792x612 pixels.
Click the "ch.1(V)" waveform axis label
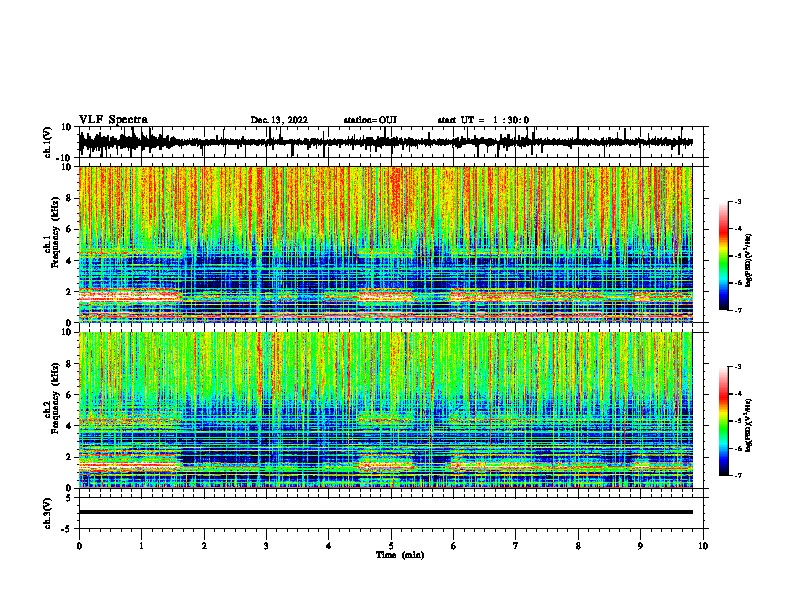(x=48, y=142)
